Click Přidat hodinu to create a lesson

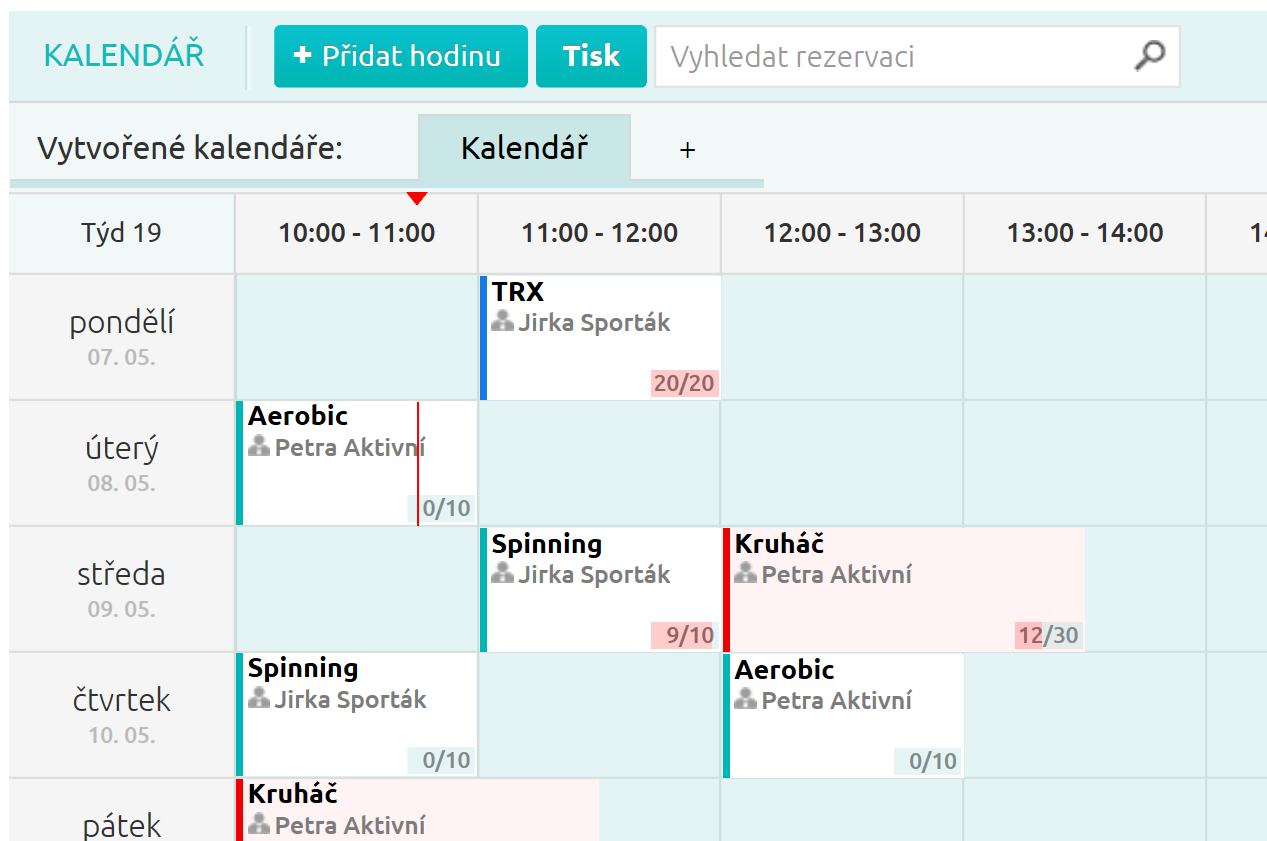coord(400,56)
